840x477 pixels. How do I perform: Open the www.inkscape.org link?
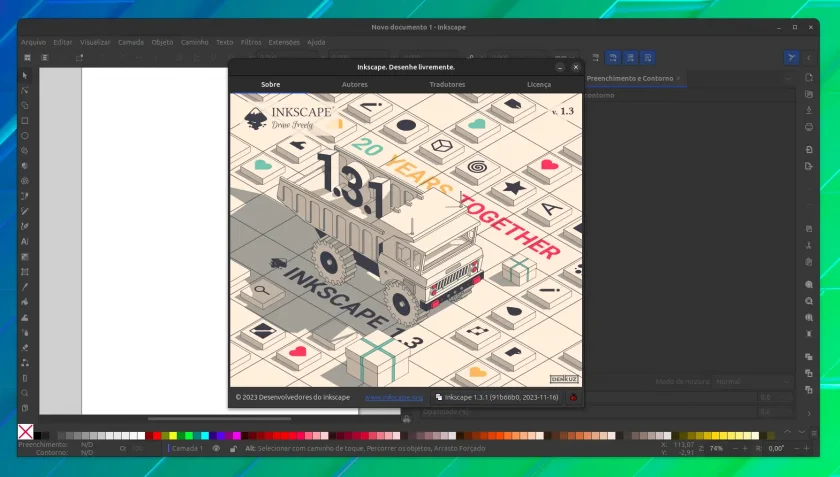click(x=394, y=397)
